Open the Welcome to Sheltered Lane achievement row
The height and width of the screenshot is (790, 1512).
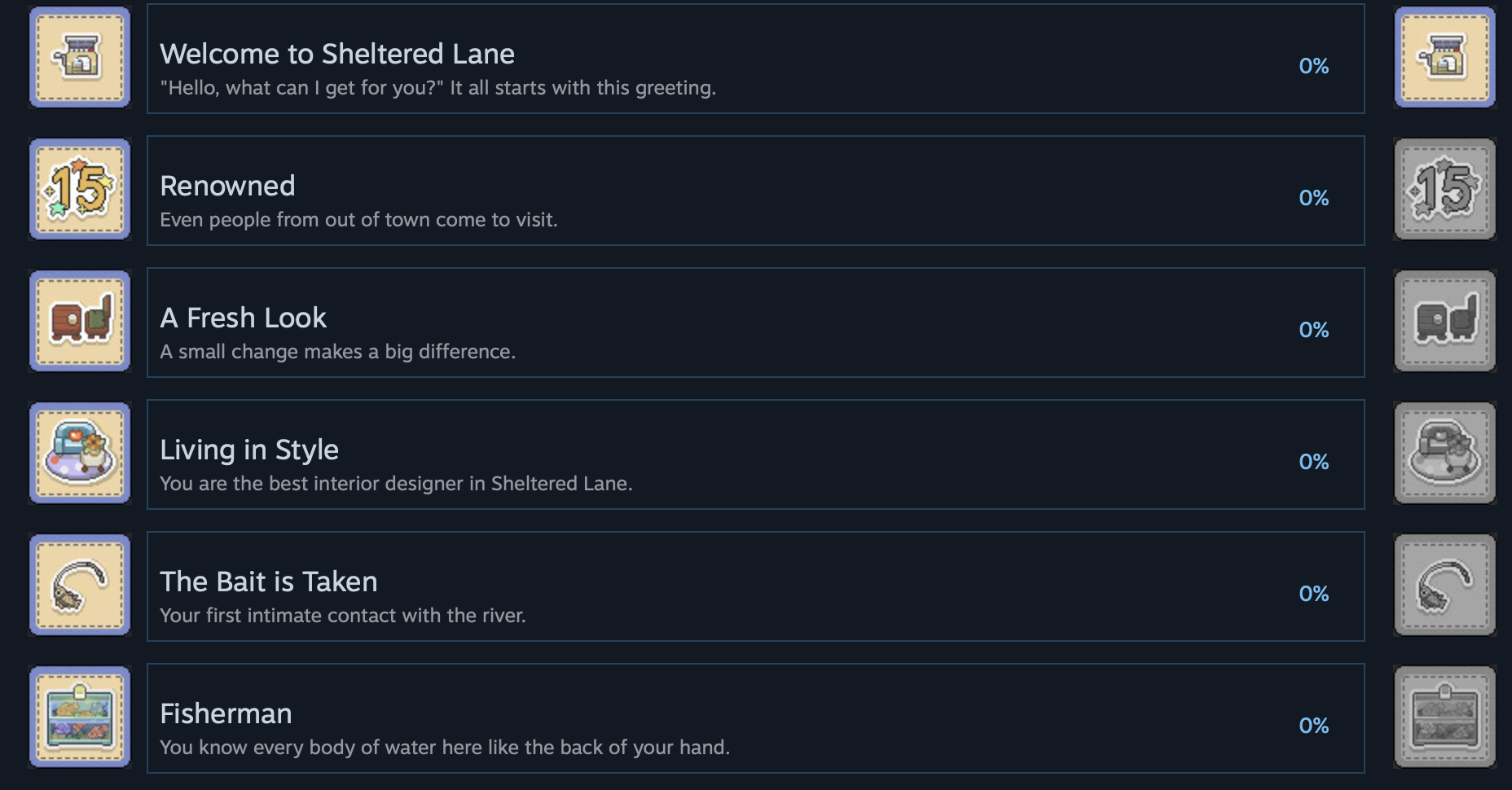[x=755, y=59]
